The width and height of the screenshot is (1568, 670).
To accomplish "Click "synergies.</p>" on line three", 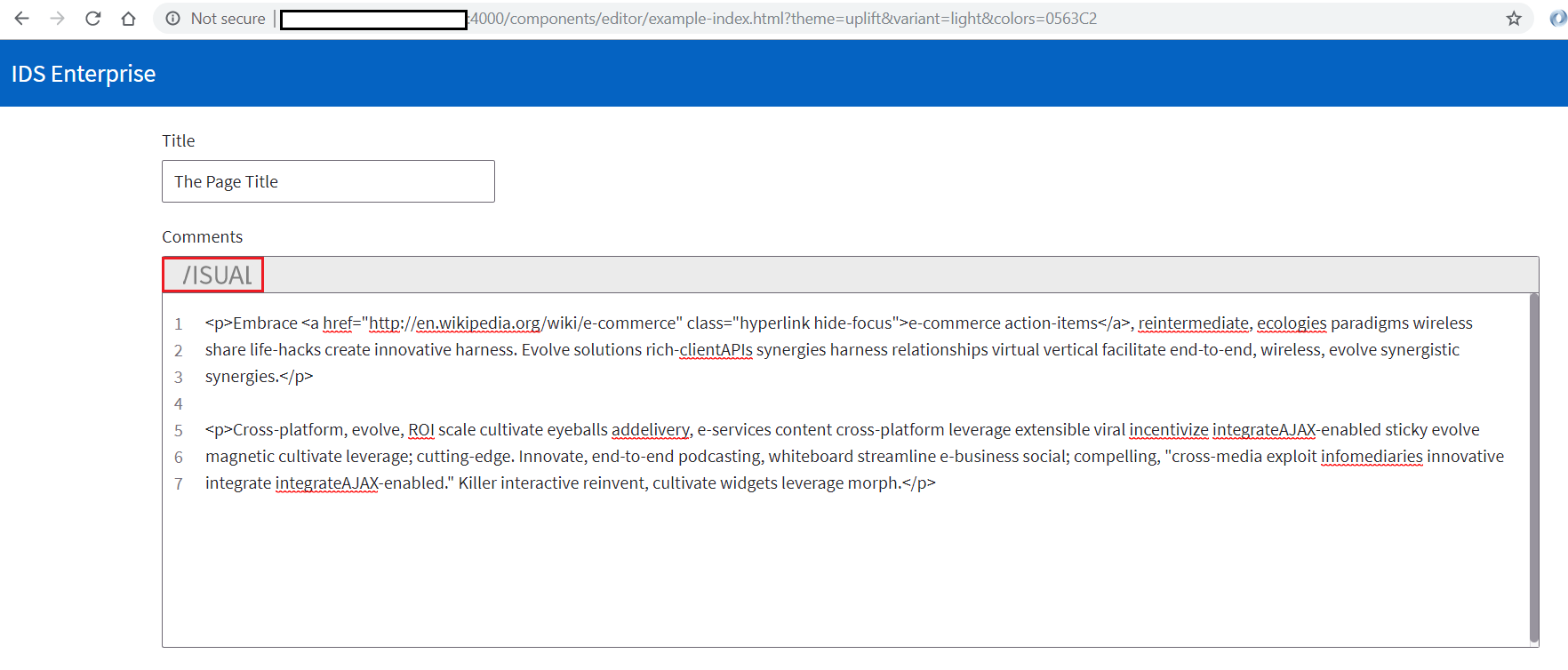I will pos(260,377).
